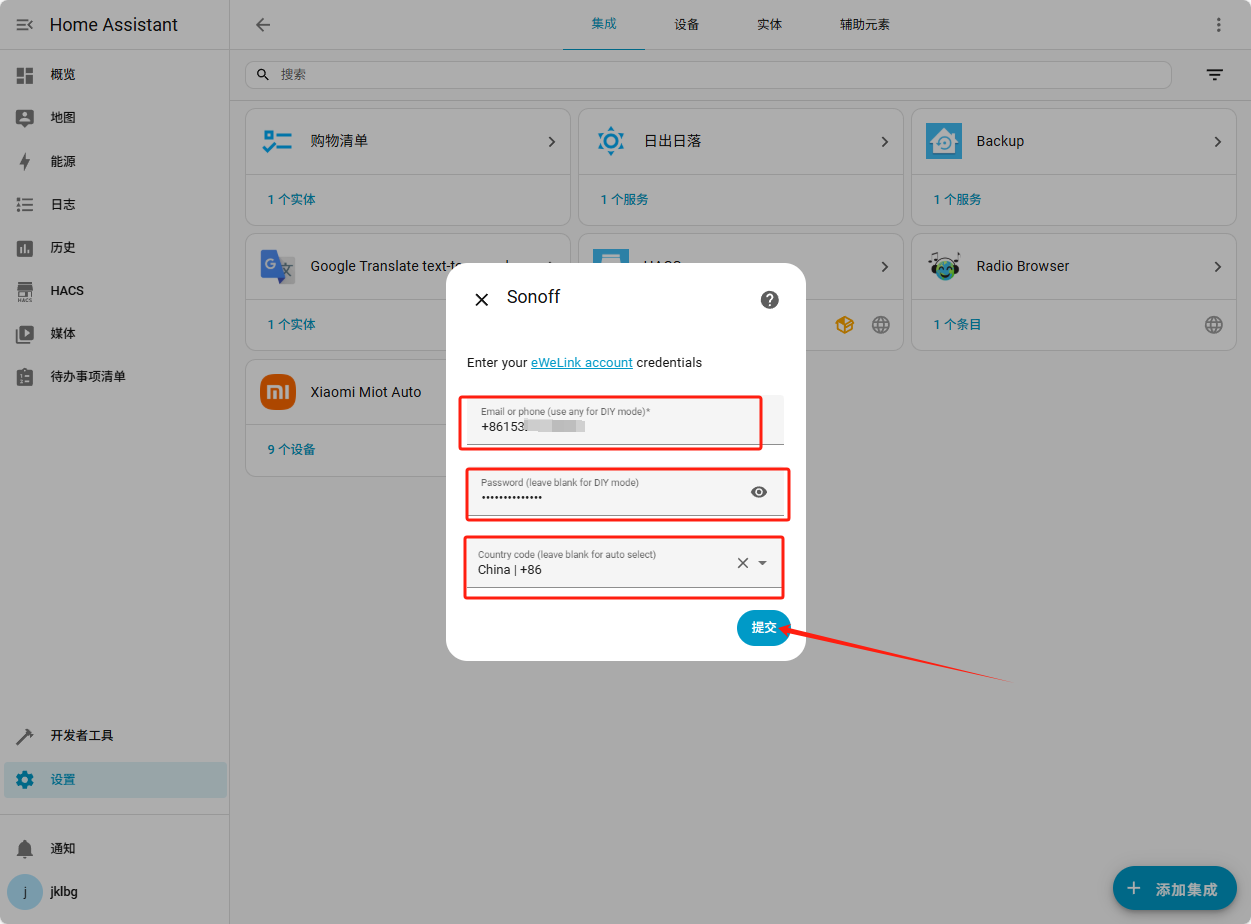Expand the 日出日落 card chevron
Image resolution: width=1251 pixels, height=924 pixels.
click(x=884, y=142)
